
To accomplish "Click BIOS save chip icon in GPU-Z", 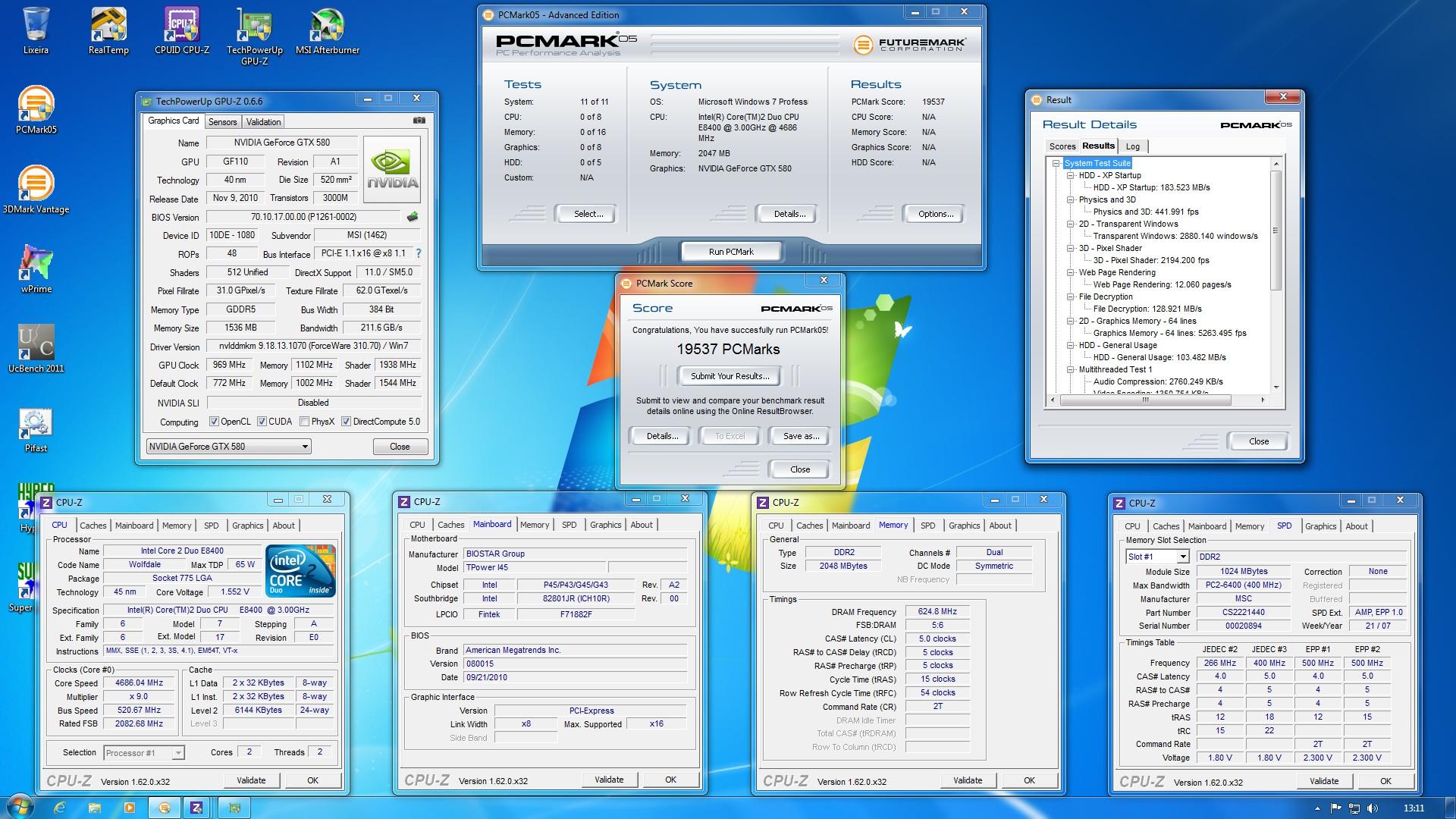I will click(413, 217).
